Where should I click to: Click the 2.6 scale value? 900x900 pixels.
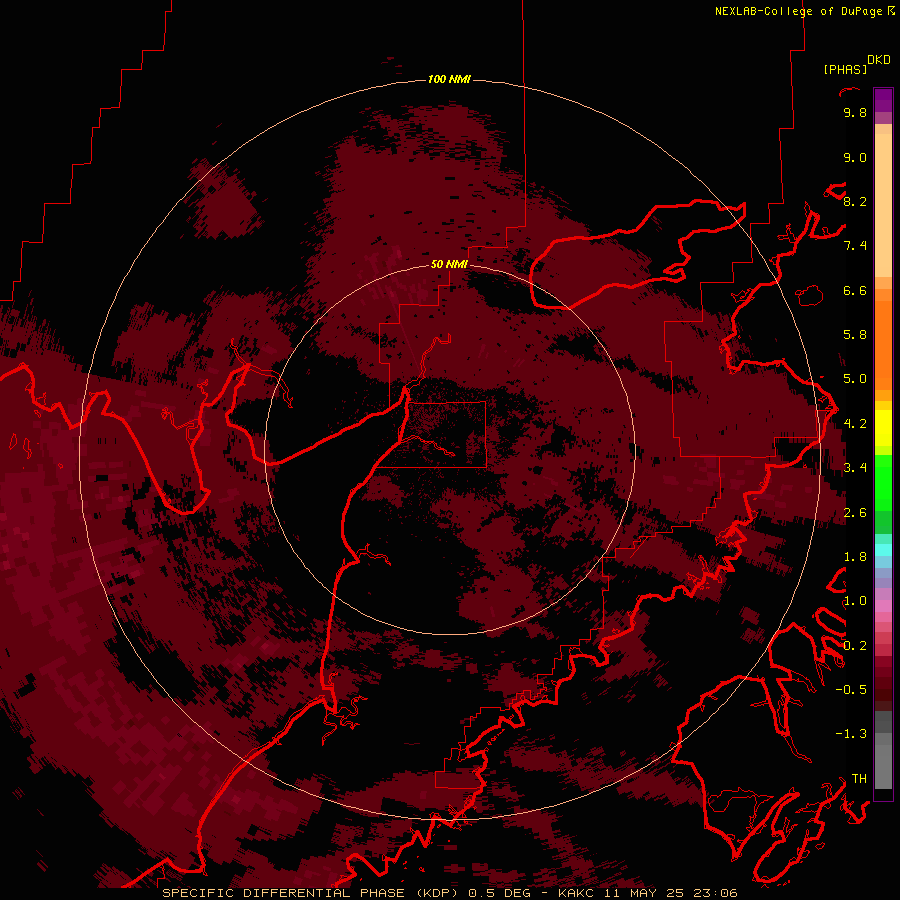click(855, 513)
